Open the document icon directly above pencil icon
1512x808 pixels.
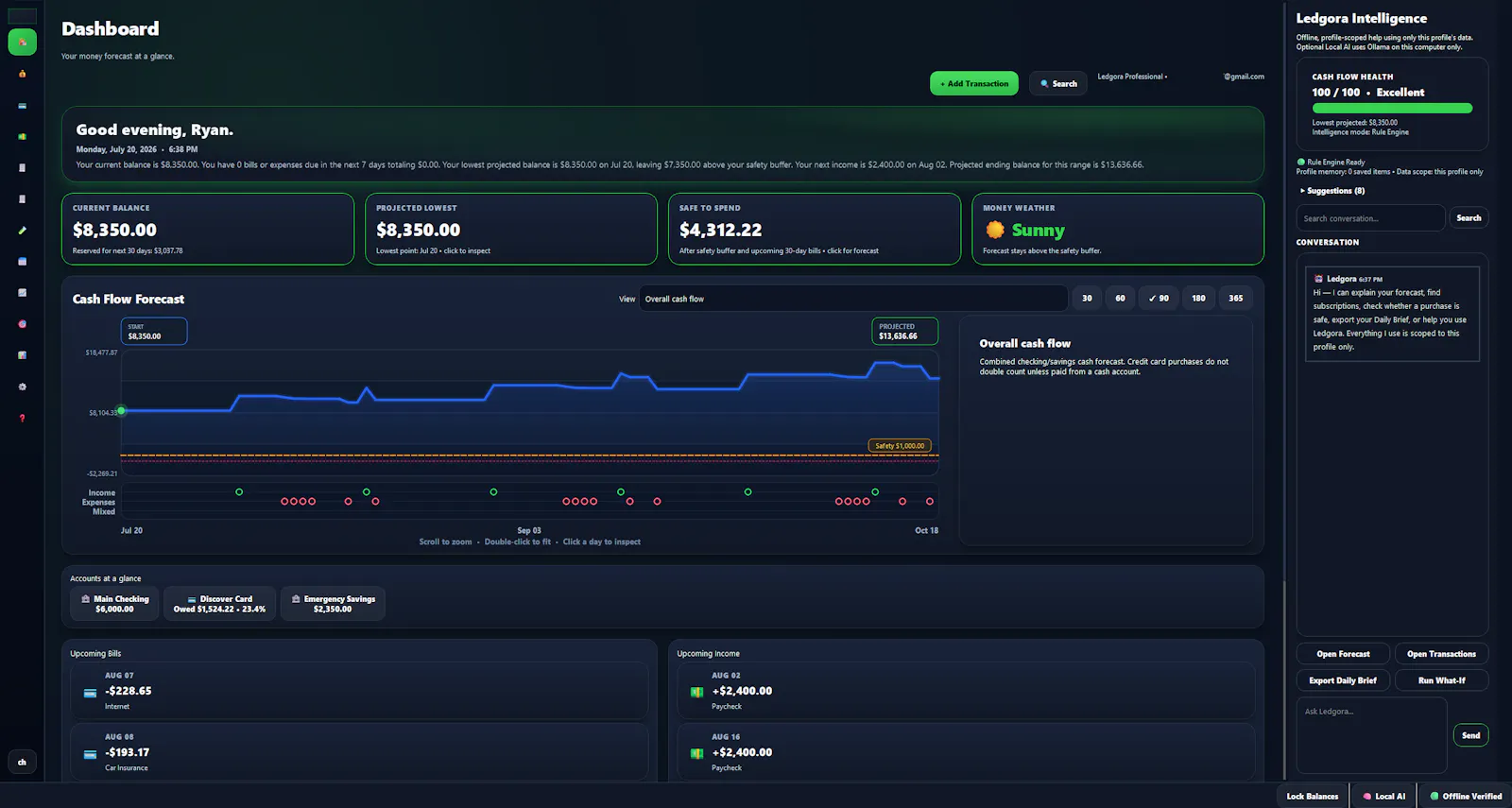[22, 199]
